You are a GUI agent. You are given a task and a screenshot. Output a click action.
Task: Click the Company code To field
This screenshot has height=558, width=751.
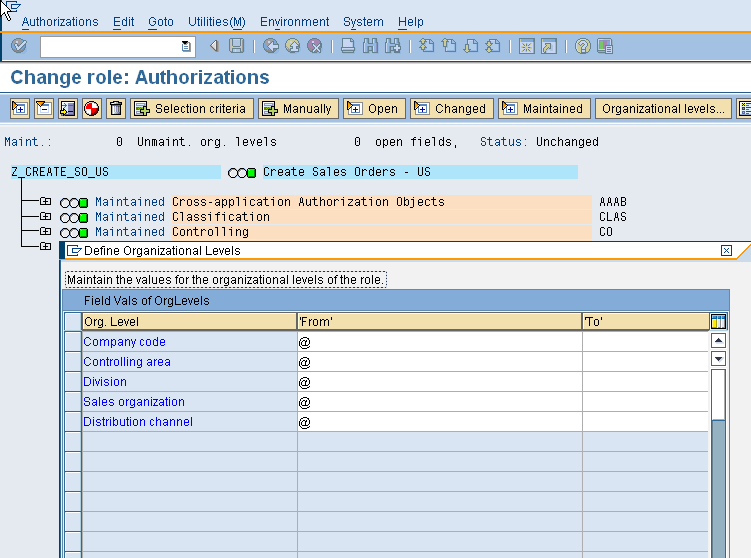coord(646,342)
